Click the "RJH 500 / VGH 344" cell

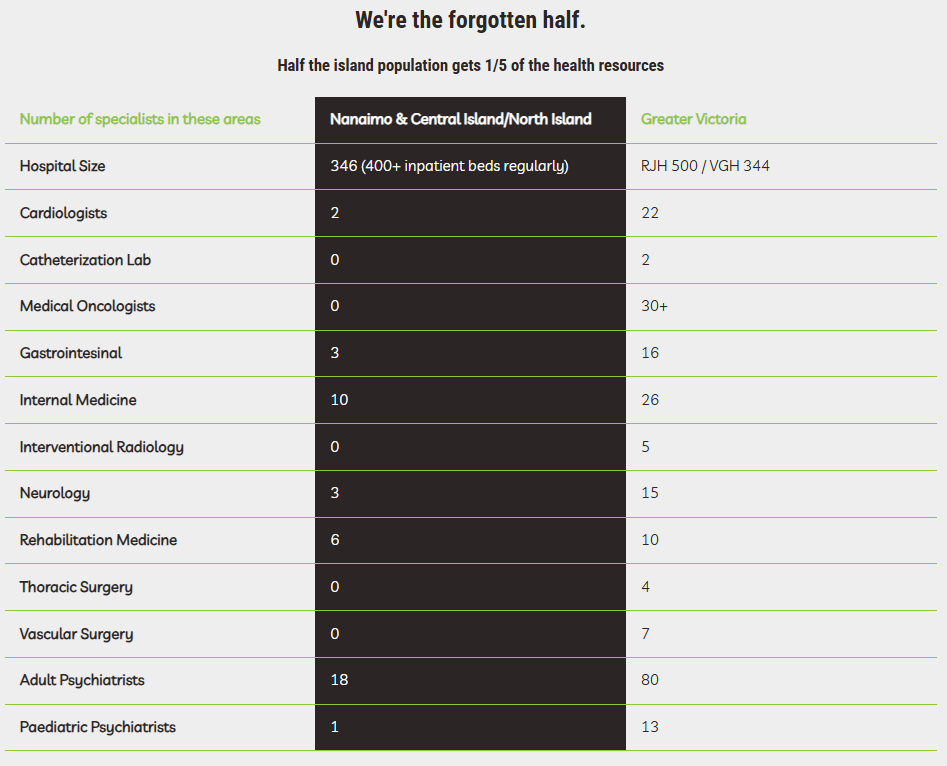[x=705, y=166]
